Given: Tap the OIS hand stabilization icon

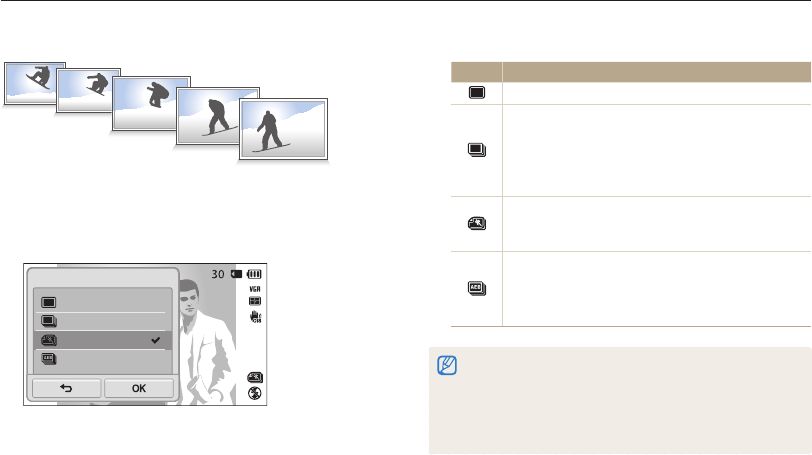Looking at the screenshot, I should (255, 317).
